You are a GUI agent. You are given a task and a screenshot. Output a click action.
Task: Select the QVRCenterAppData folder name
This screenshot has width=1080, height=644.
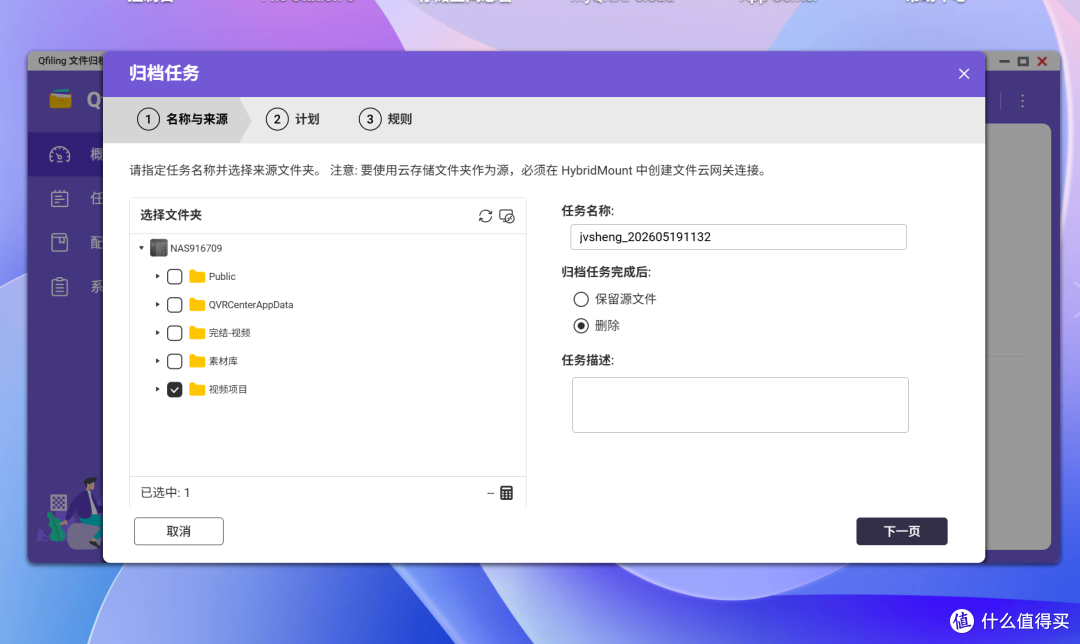pos(251,304)
